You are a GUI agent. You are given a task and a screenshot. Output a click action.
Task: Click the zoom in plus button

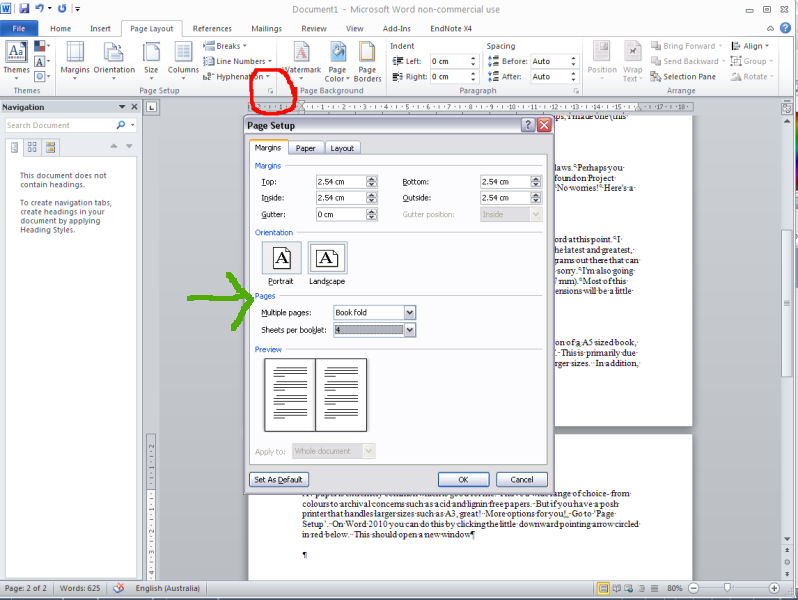click(x=774, y=588)
